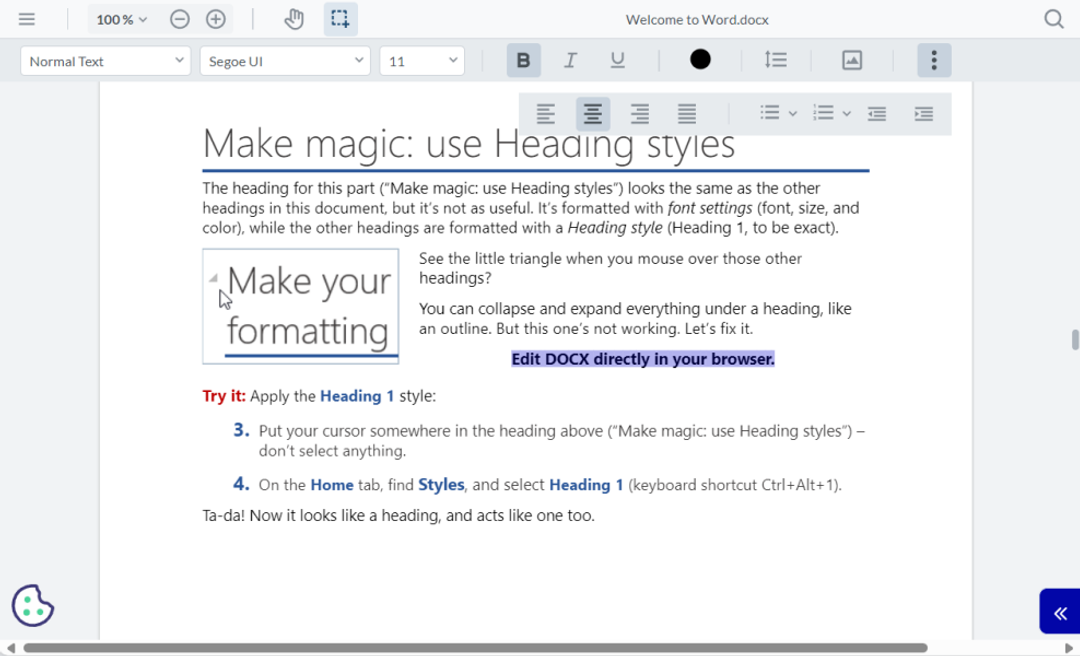The height and width of the screenshot is (656, 1080).
Task: Activate the area selection tool
Action: tap(340, 18)
